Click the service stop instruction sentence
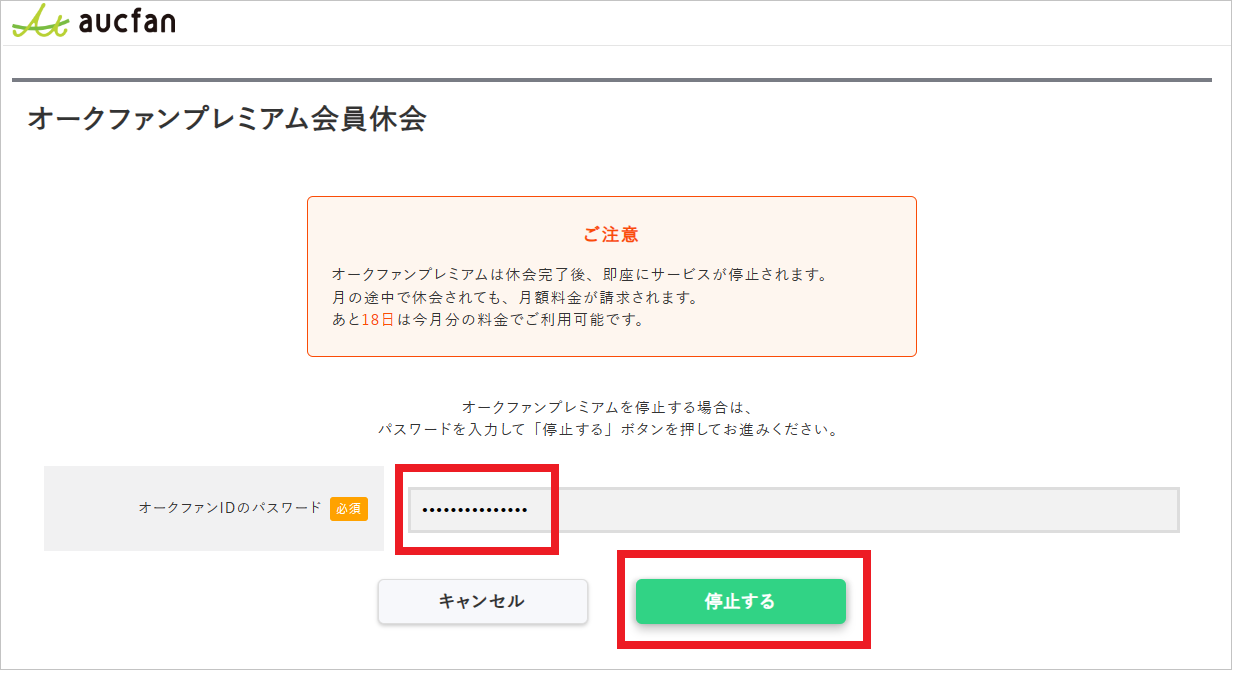The height and width of the screenshot is (676, 1237). coord(611,418)
